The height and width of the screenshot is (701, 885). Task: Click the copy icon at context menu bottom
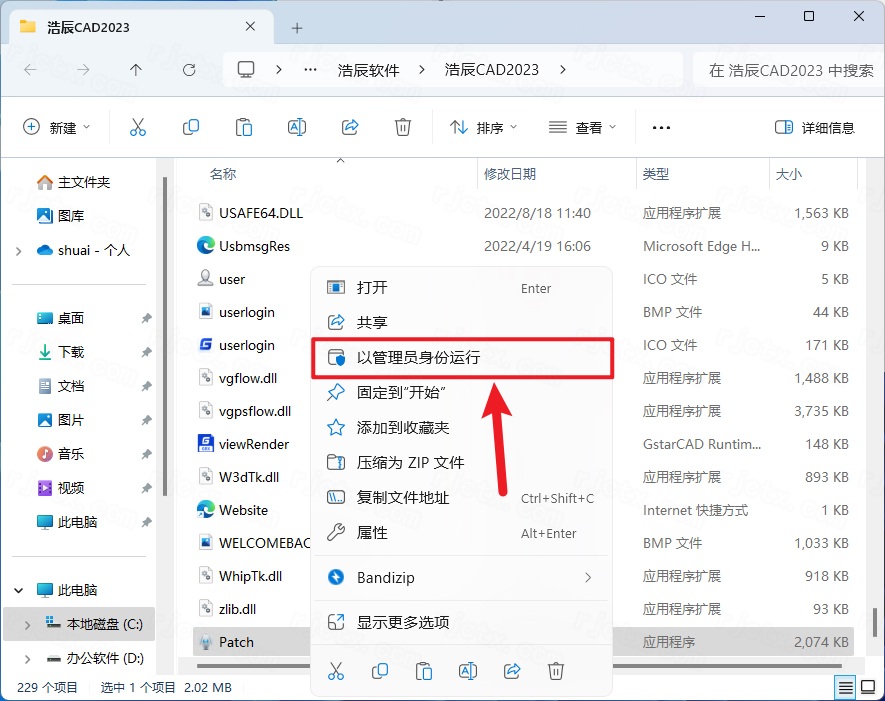pos(380,671)
